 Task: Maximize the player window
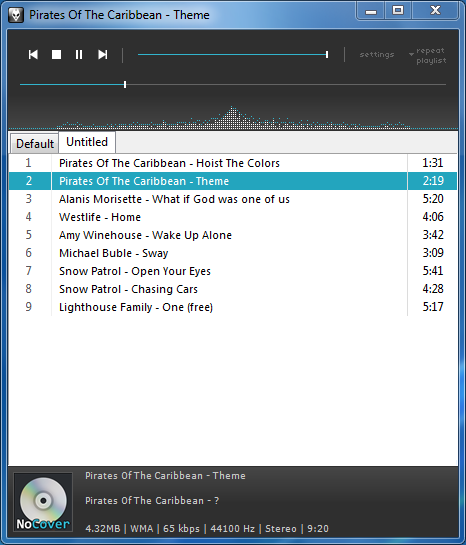tap(398, 11)
